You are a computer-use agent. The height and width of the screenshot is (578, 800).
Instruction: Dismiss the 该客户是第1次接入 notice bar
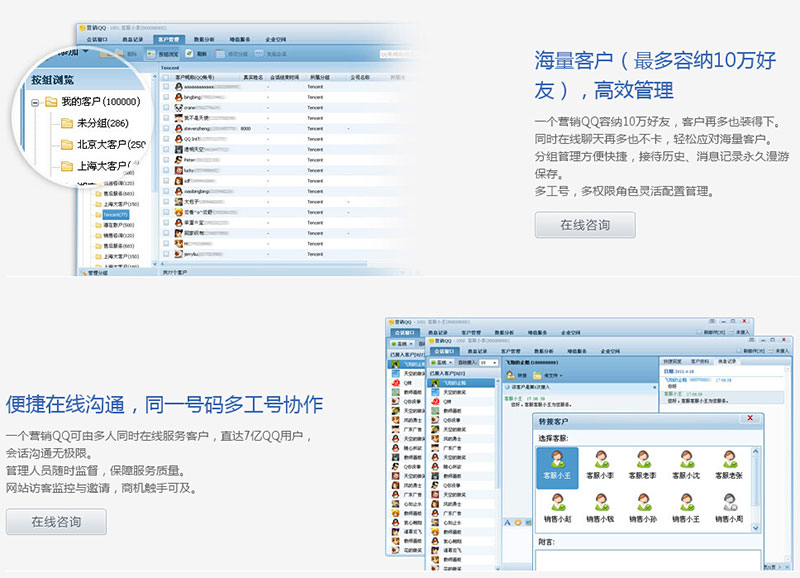pos(655,388)
